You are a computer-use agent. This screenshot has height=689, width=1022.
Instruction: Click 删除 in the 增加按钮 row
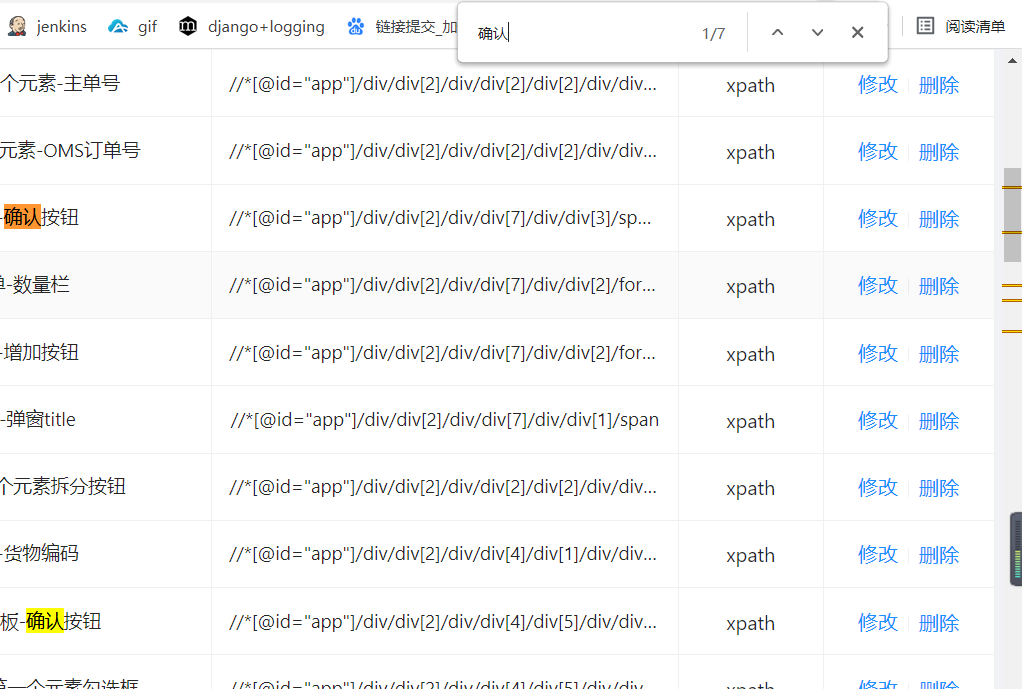click(939, 355)
